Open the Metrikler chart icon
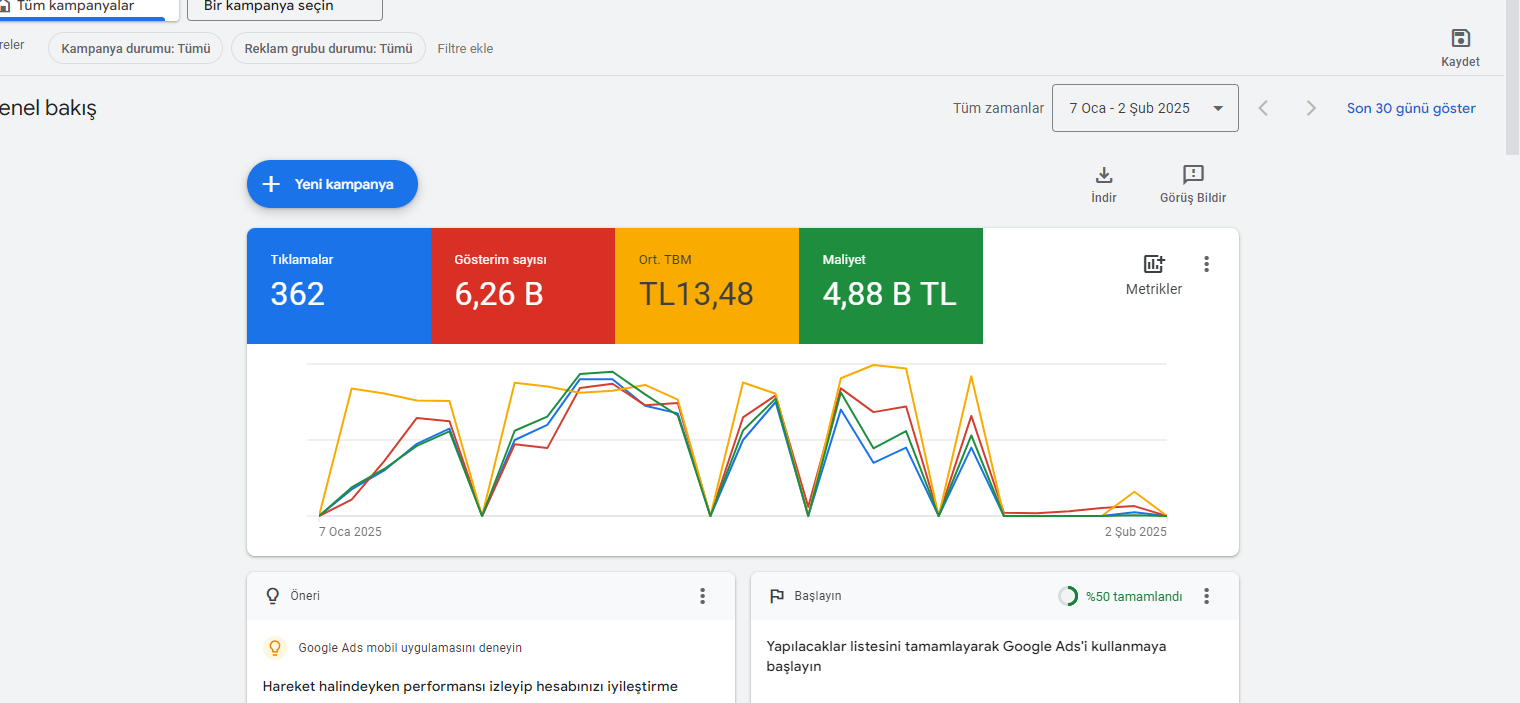The width and height of the screenshot is (1520, 703). tap(1154, 264)
